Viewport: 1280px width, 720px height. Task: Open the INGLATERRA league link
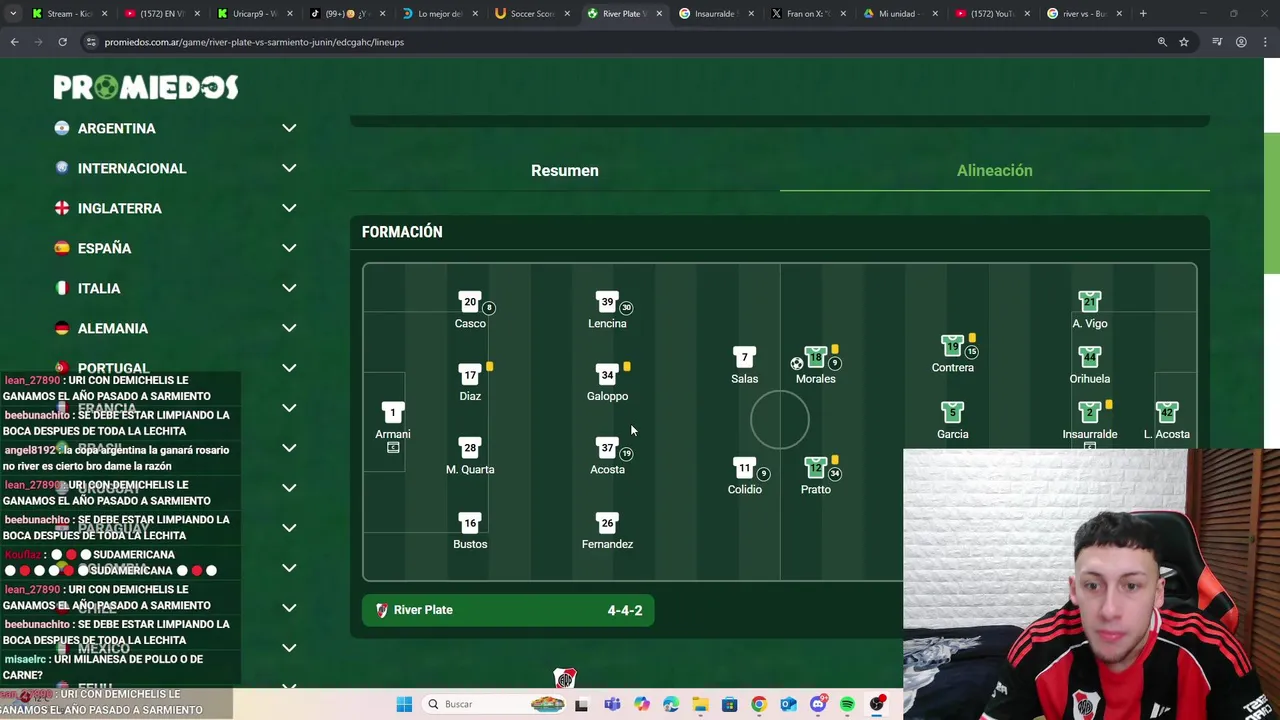pos(120,208)
